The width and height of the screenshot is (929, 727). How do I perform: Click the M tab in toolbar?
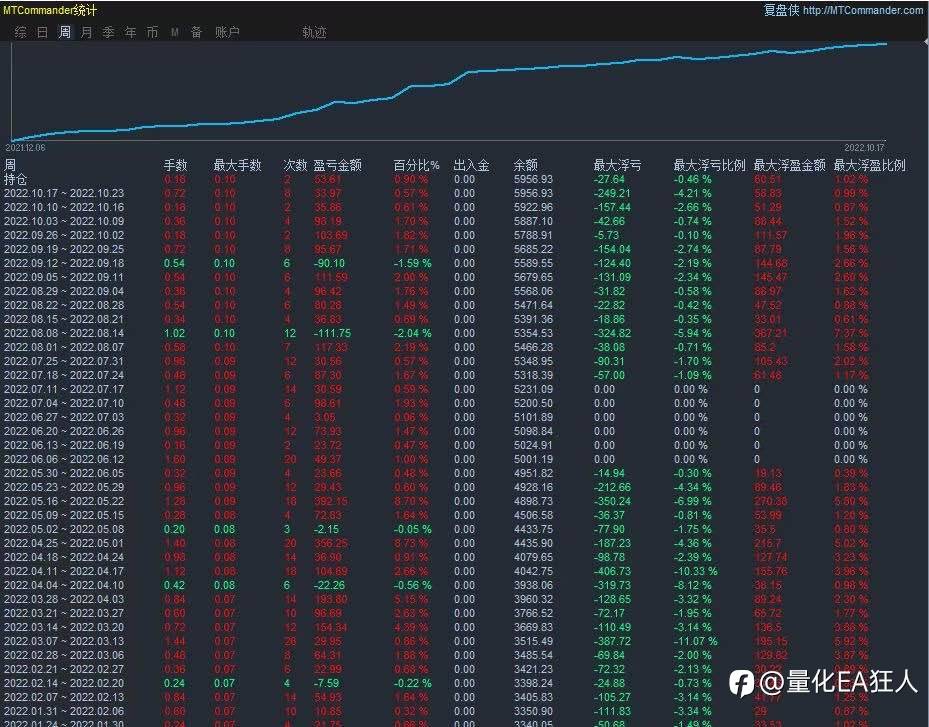point(175,32)
